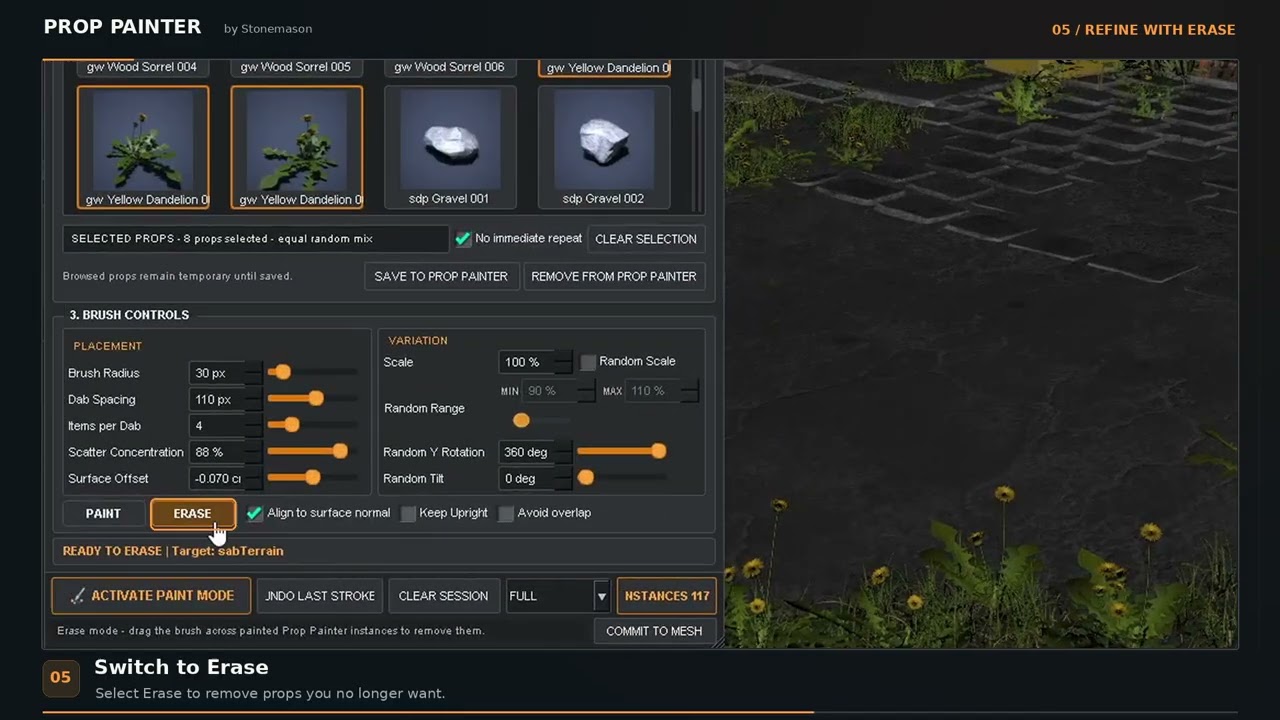
Task: Click the READY TO ERASE status text
Action: click(x=173, y=551)
